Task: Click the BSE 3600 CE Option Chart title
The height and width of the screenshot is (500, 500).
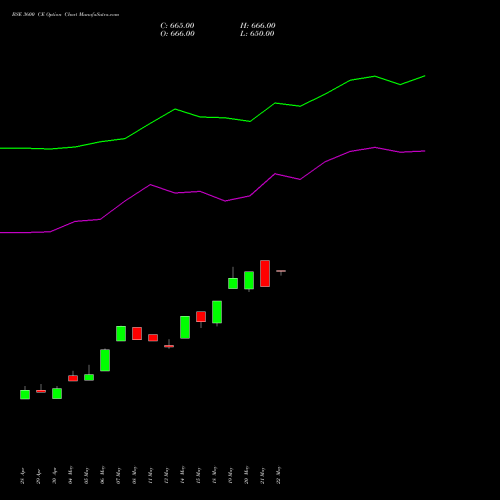Action: [65, 15]
